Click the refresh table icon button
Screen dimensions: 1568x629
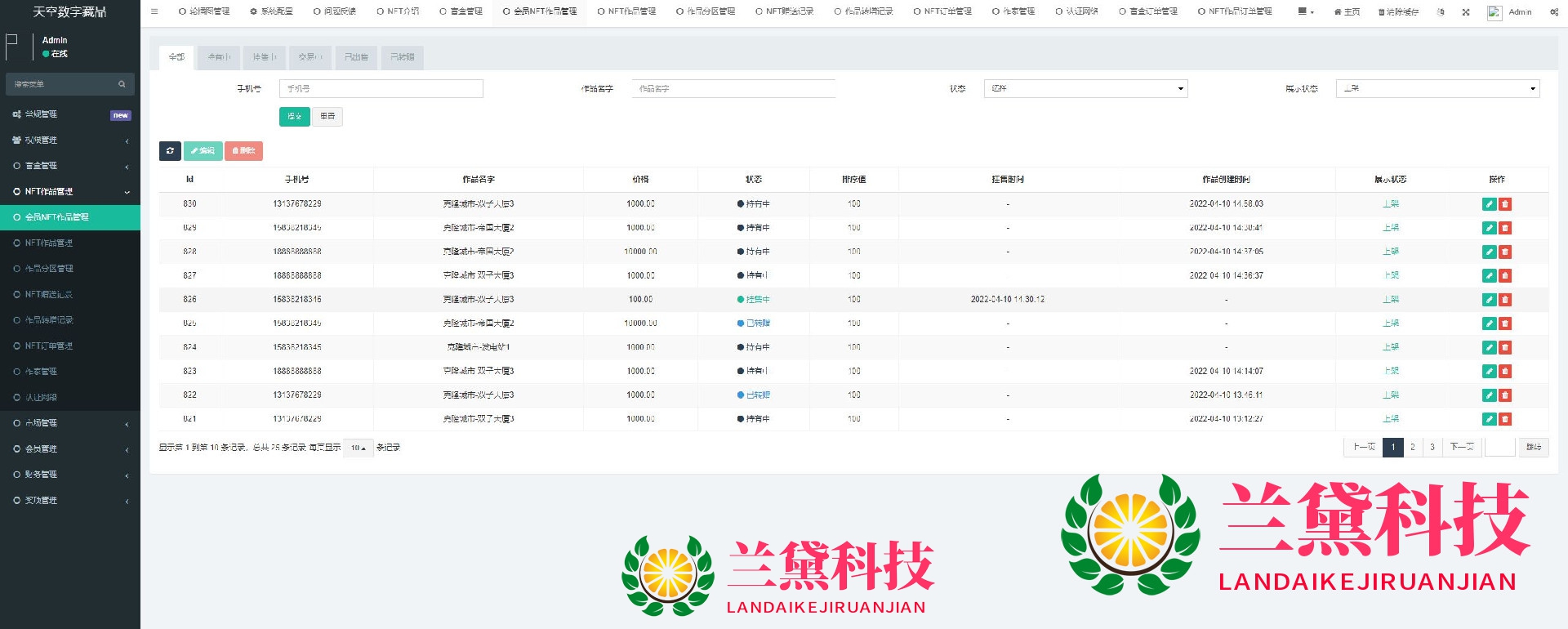(170, 151)
